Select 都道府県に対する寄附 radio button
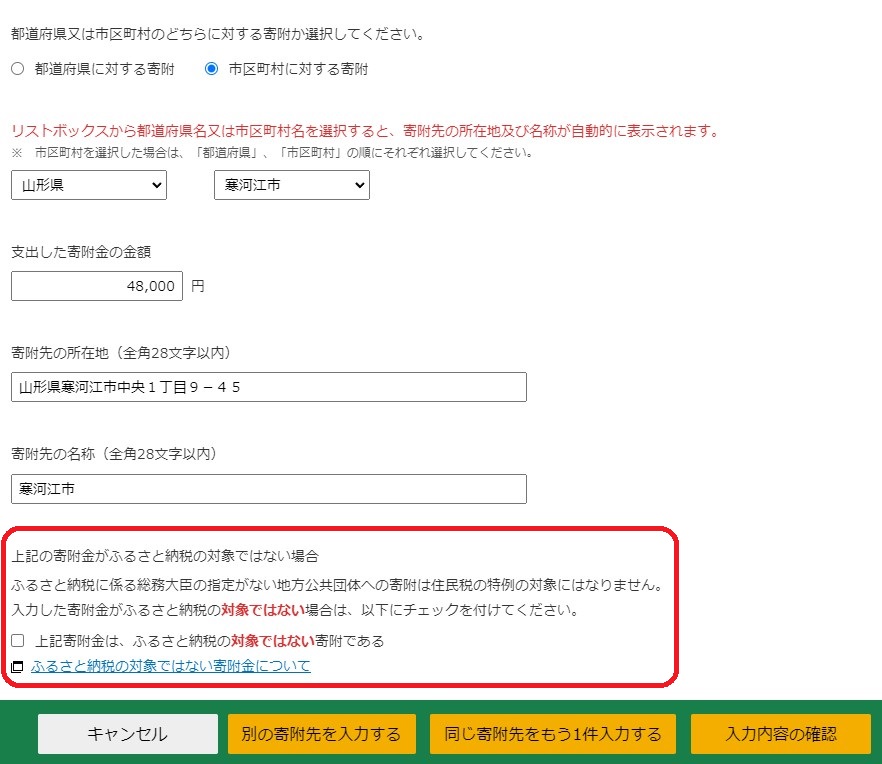The width and height of the screenshot is (882, 764). (17, 69)
